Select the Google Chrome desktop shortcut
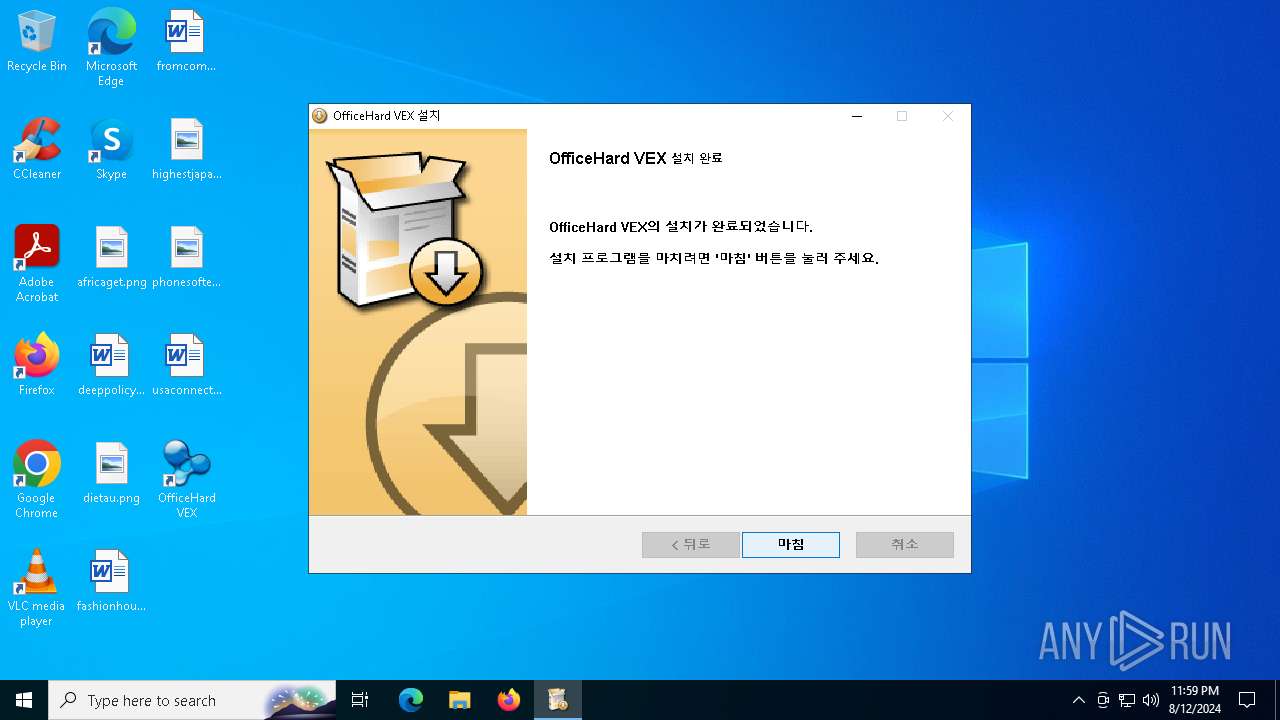The width and height of the screenshot is (1280, 720). coord(37,480)
